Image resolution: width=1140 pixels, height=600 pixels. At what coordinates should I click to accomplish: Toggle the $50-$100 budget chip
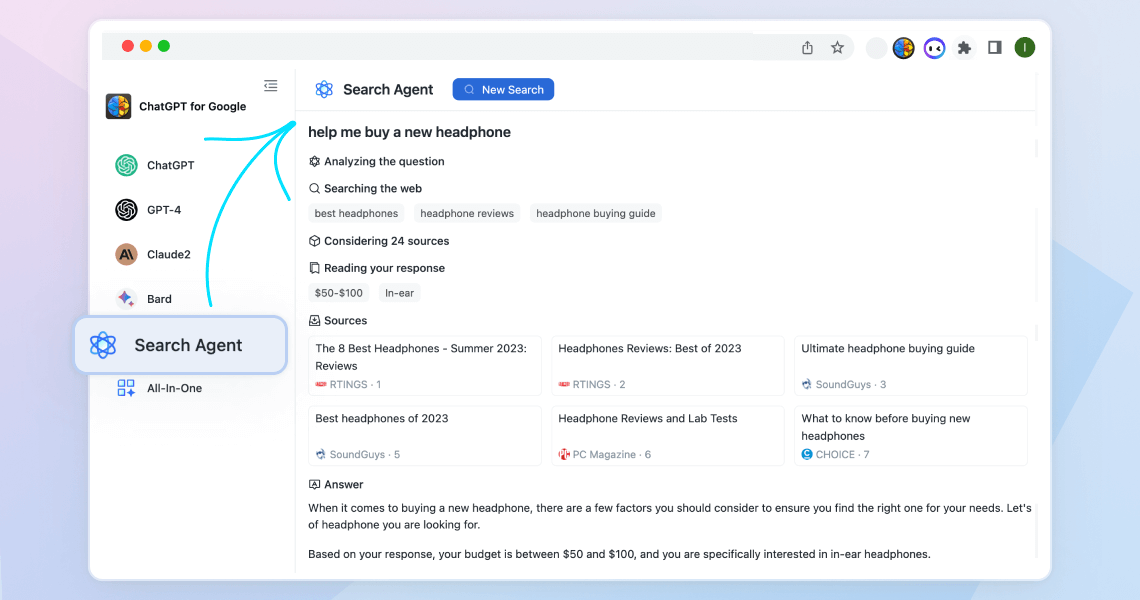338,293
